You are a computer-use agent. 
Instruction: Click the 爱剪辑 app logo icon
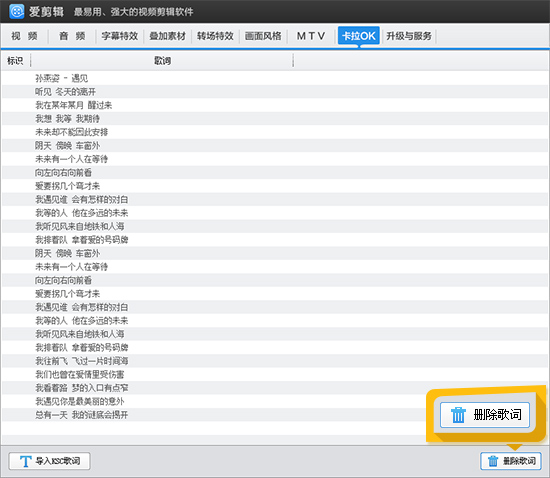pyautogui.click(x=16, y=11)
